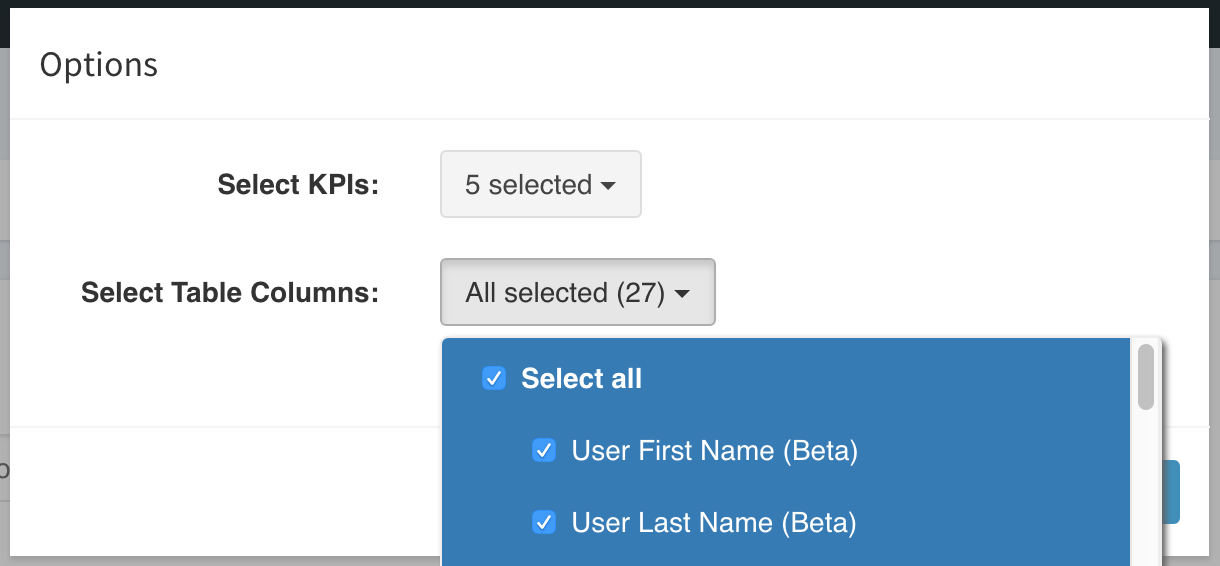Click the white checkmark icon in Select all
Viewport: 1220px width, 566px height.
[493, 378]
